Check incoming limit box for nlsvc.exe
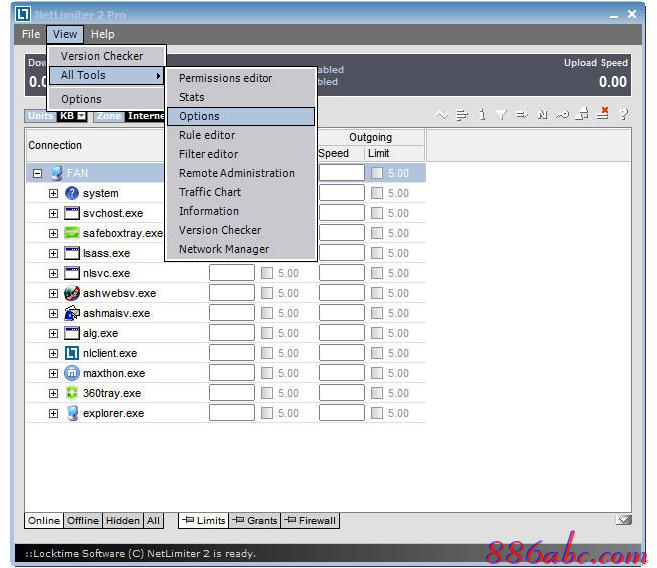The image size is (657, 568). point(267,273)
